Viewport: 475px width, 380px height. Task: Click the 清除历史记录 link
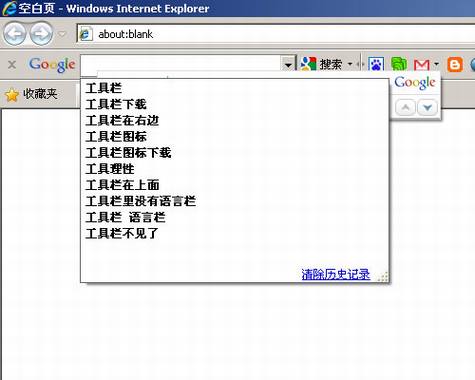[336, 274]
